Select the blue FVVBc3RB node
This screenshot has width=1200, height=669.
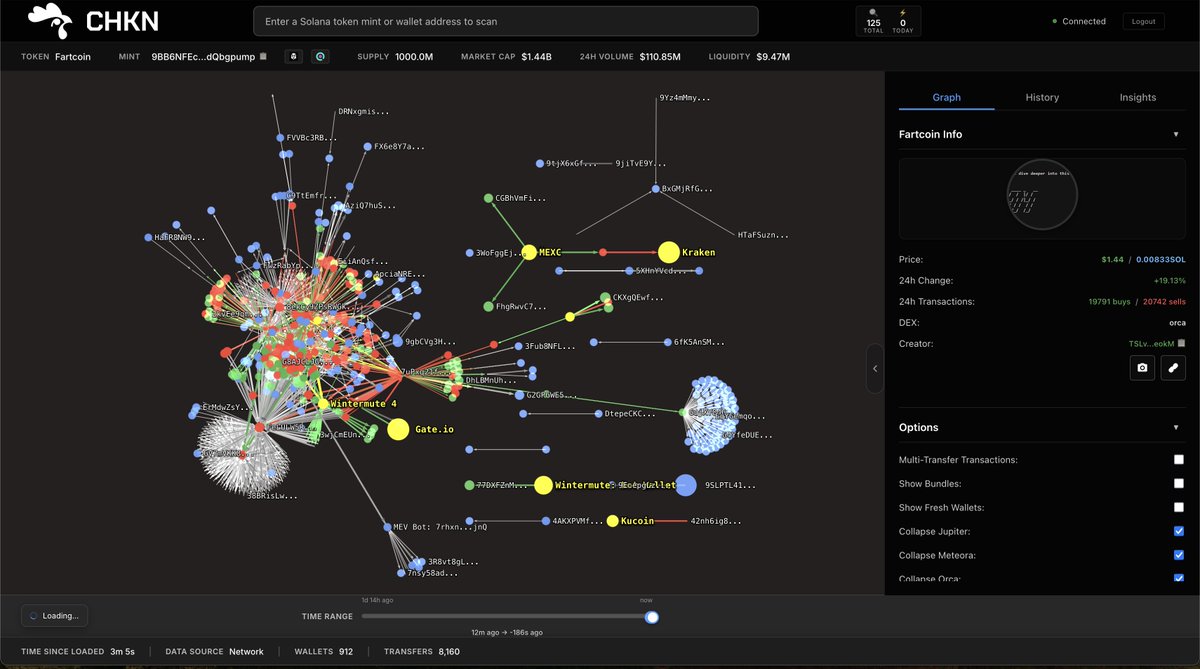pos(280,137)
